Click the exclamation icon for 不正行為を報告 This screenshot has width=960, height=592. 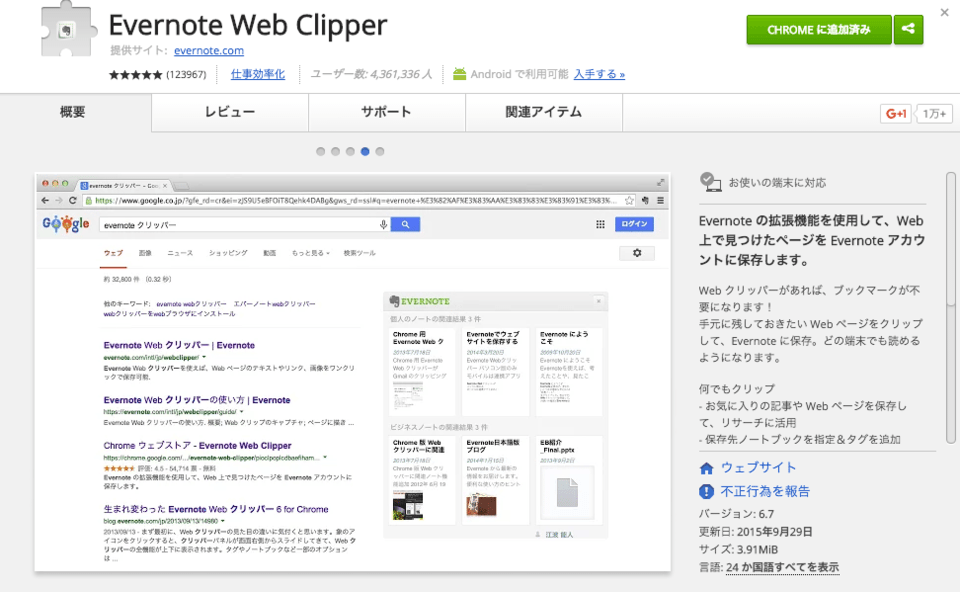coord(707,492)
